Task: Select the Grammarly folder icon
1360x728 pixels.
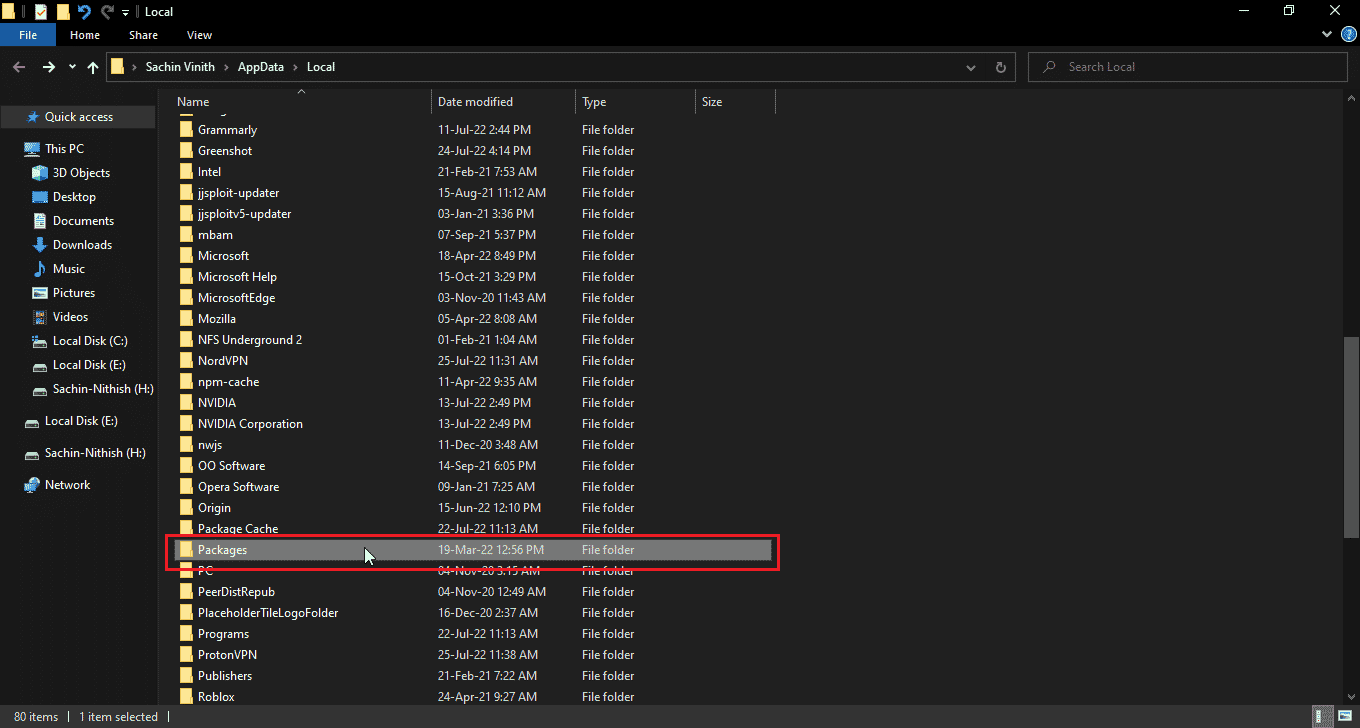Action: coord(185,130)
